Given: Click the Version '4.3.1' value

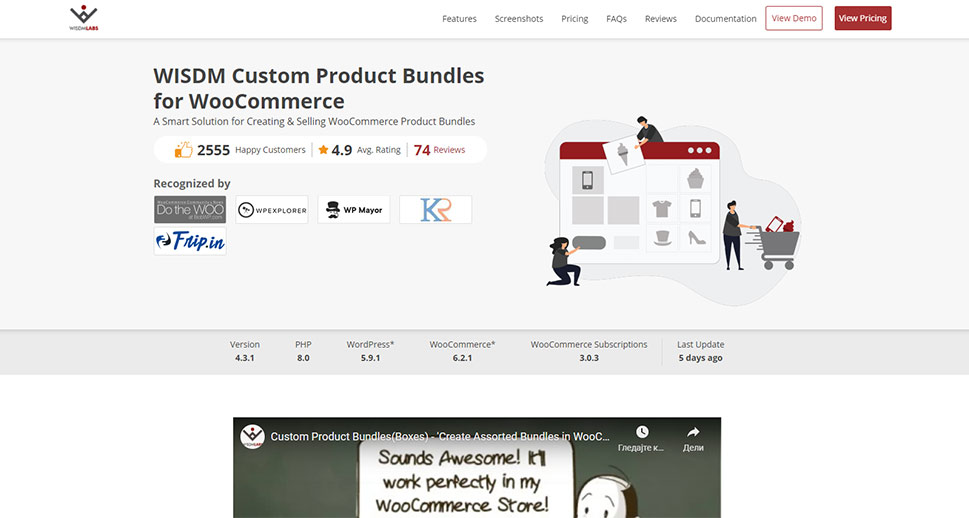Looking at the screenshot, I should [245, 358].
